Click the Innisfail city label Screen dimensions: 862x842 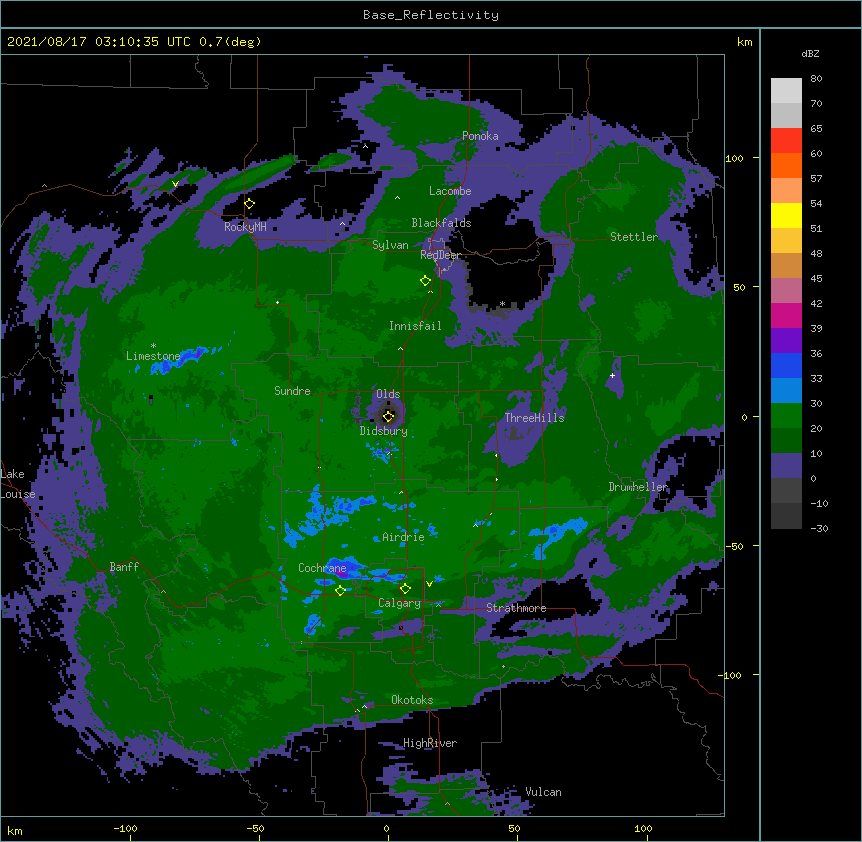pyautogui.click(x=415, y=326)
